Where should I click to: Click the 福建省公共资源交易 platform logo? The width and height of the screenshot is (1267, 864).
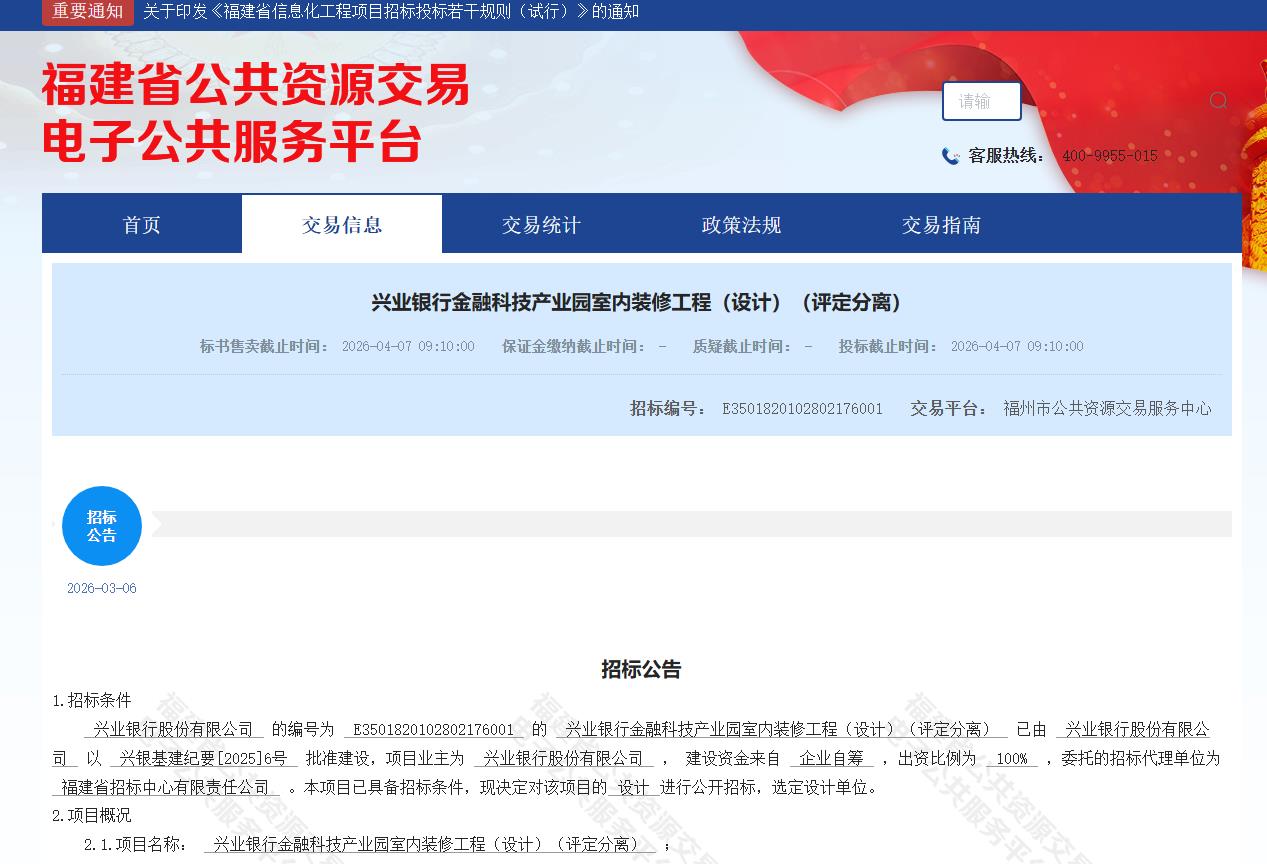coord(255,113)
